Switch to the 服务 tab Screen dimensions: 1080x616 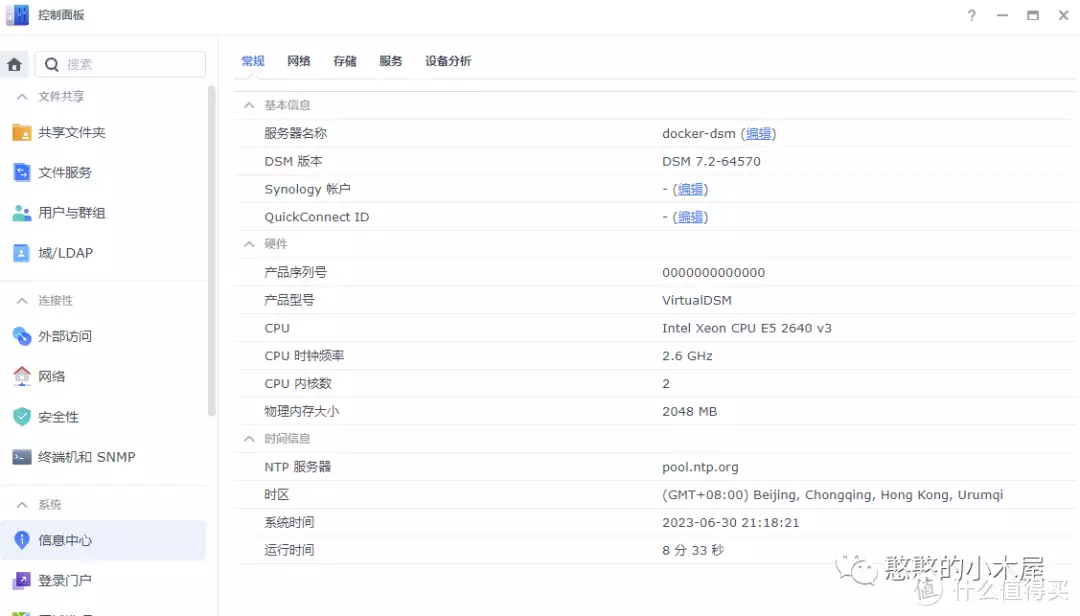coord(391,61)
